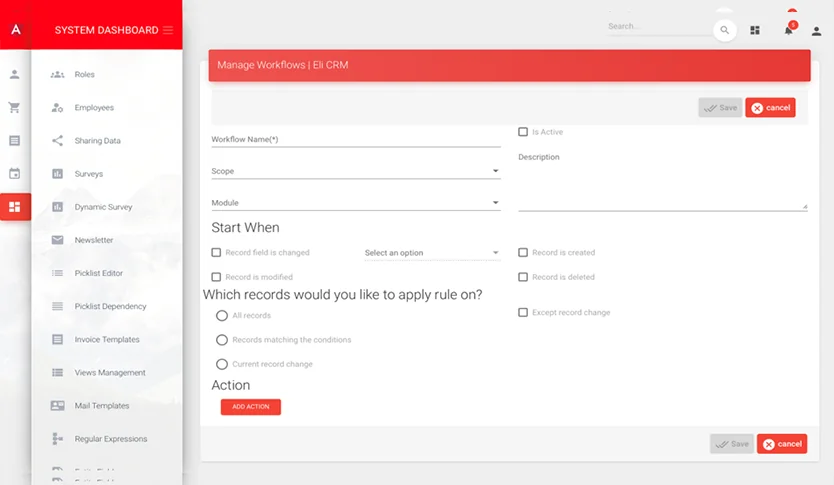Viewport: 834px width, 485px height.
Task: Click the ADD ACTION button
Action: [251, 407]
